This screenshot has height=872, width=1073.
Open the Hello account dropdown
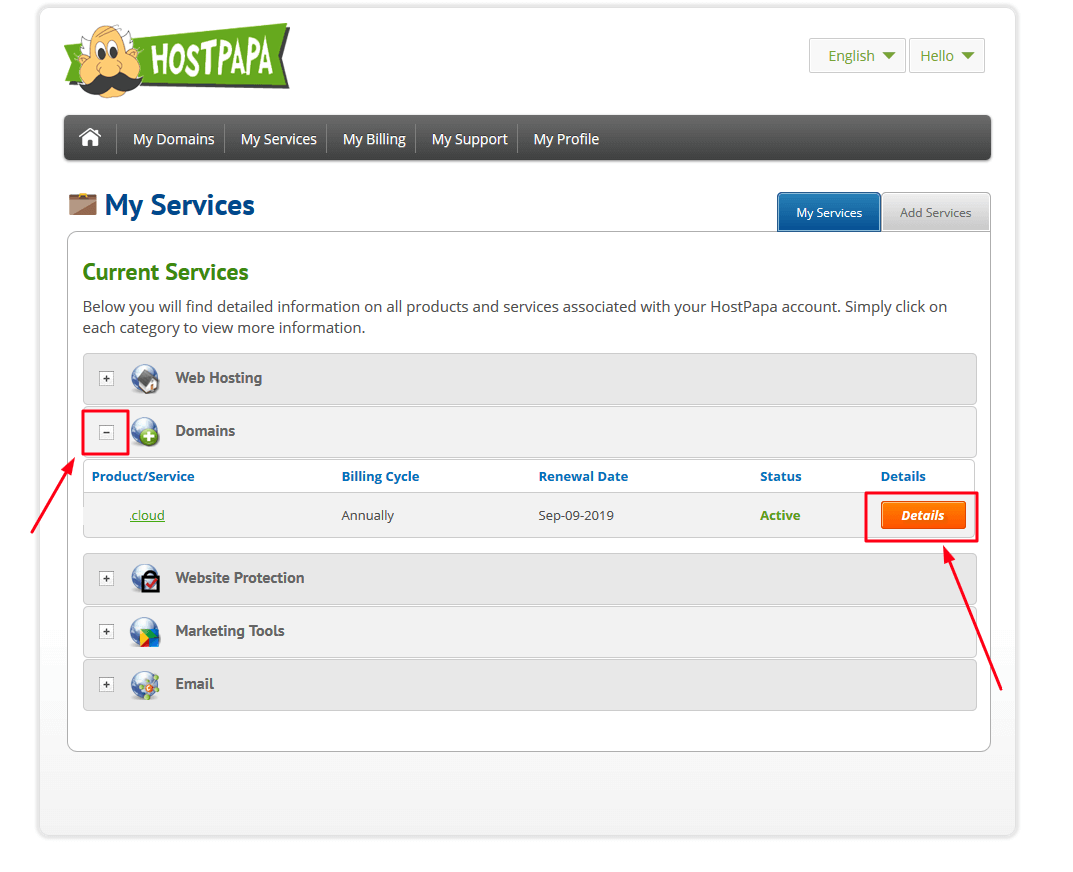click(x=946, y=55)
